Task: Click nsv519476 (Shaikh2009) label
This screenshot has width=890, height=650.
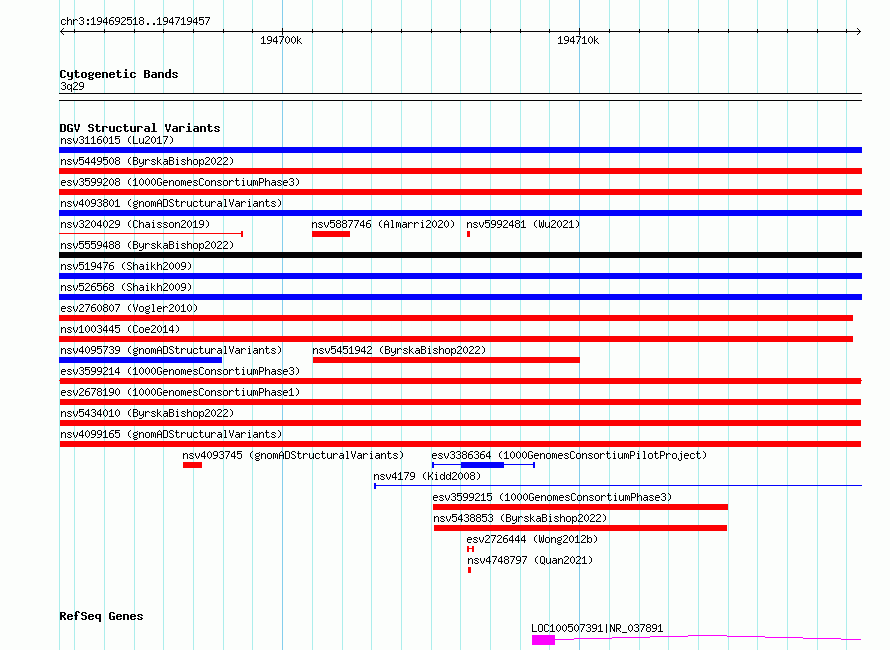Action: pyautogui.click(x=126, y=266)
